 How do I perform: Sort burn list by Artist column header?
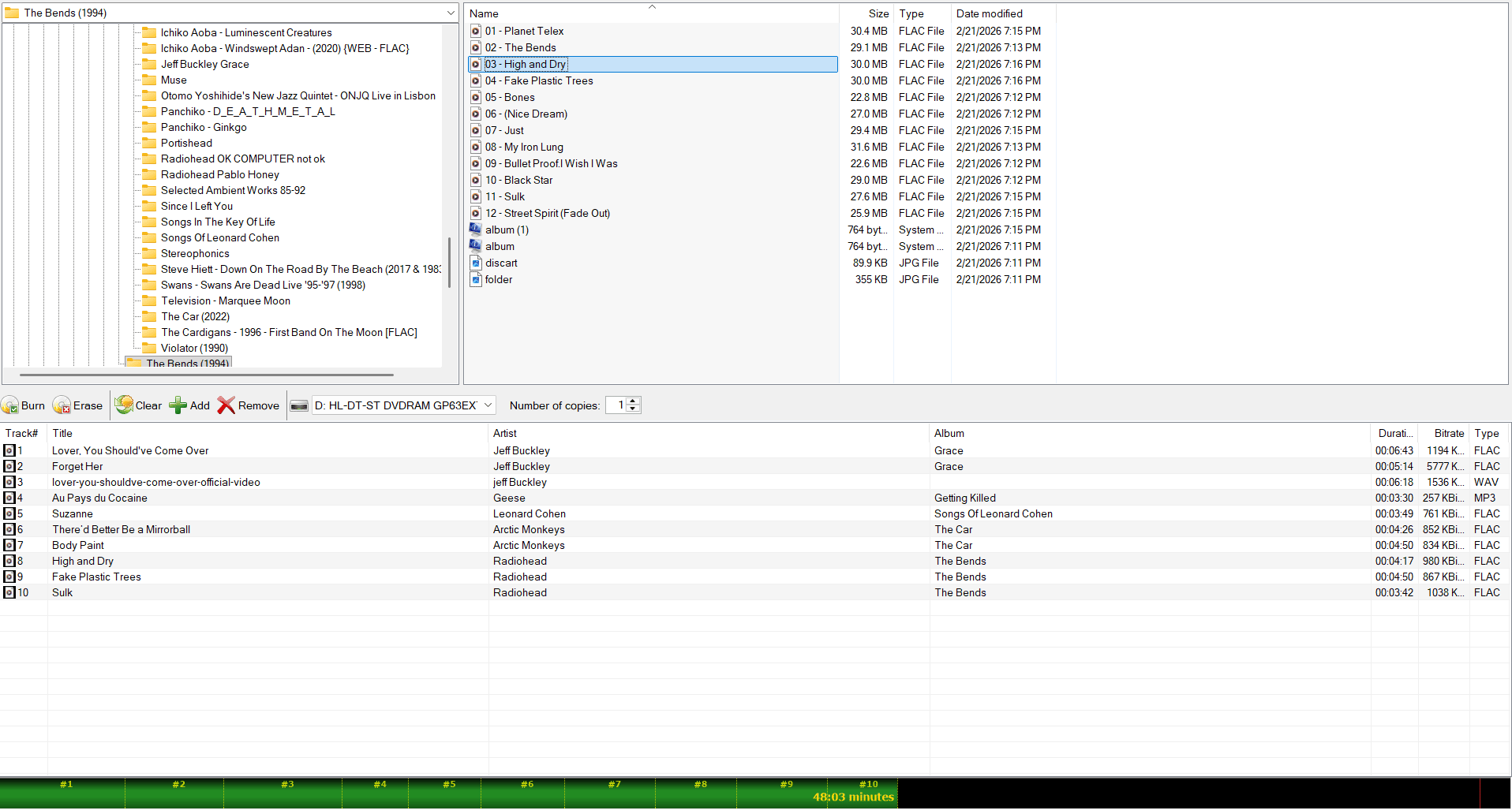709,433
